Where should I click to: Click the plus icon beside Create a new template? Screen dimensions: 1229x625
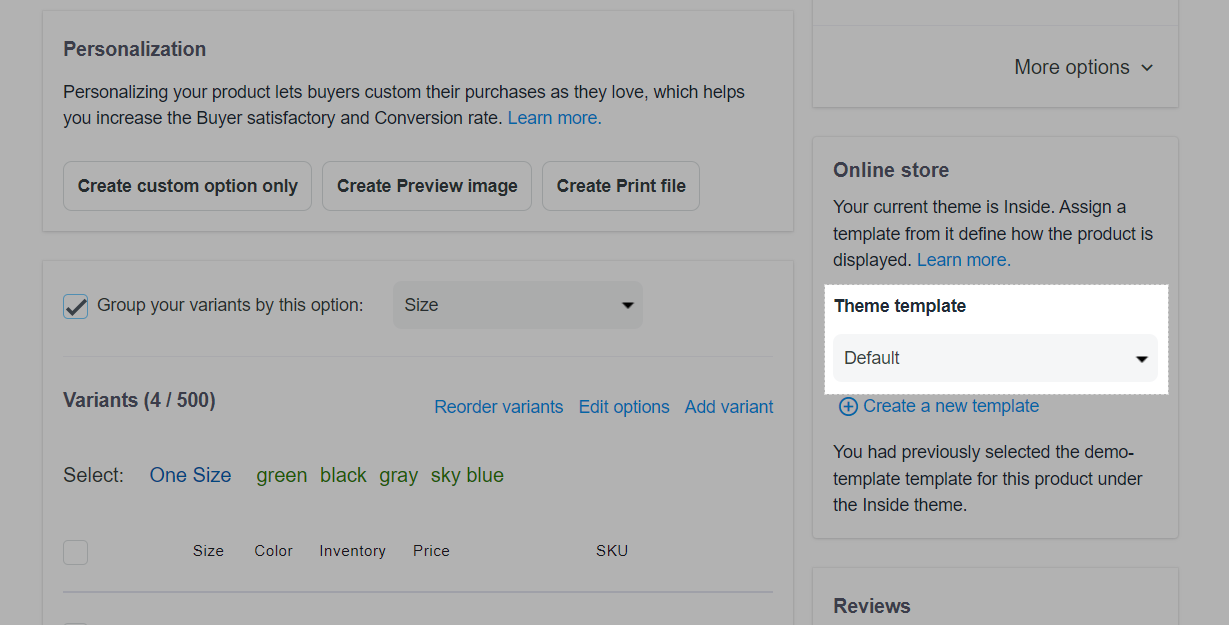[x=847, y=406]
